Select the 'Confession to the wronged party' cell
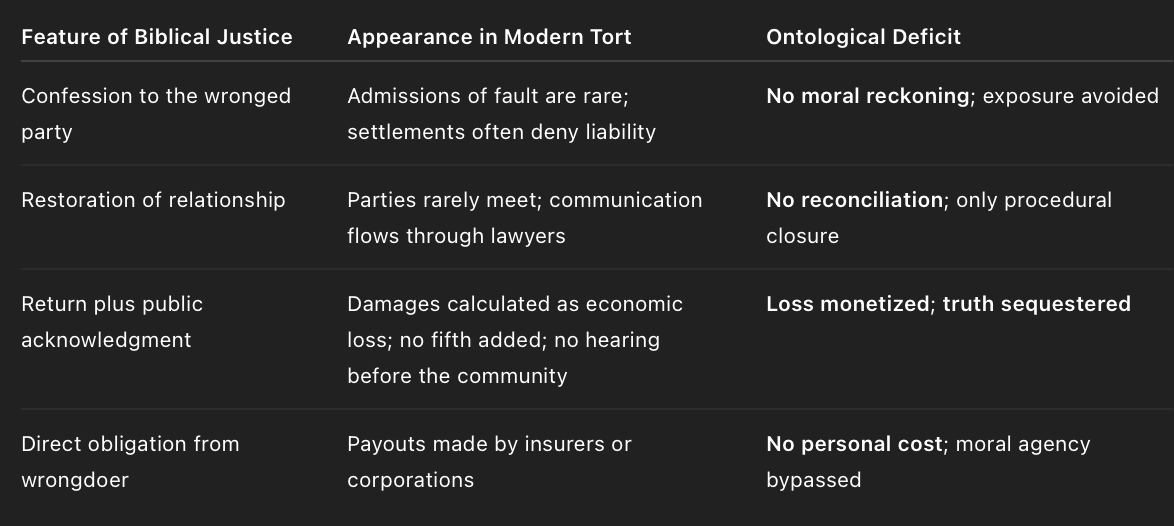Screen dimensions: 1174x526 coord(156,114)
